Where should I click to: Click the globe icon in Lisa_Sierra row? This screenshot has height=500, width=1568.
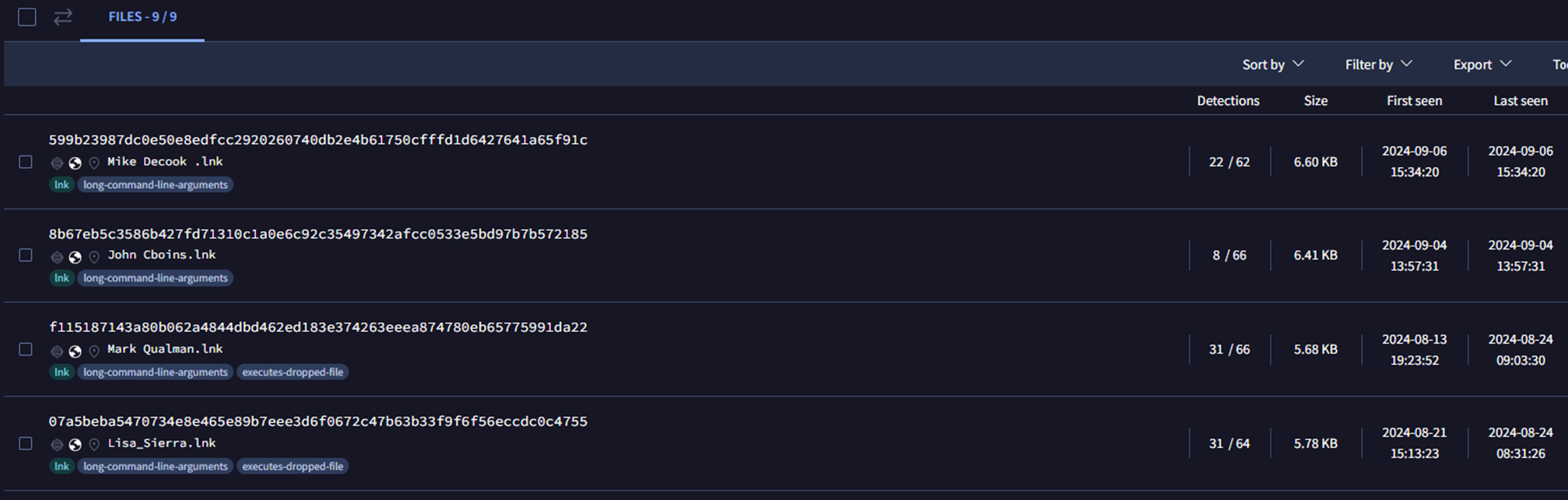point(75,445)
